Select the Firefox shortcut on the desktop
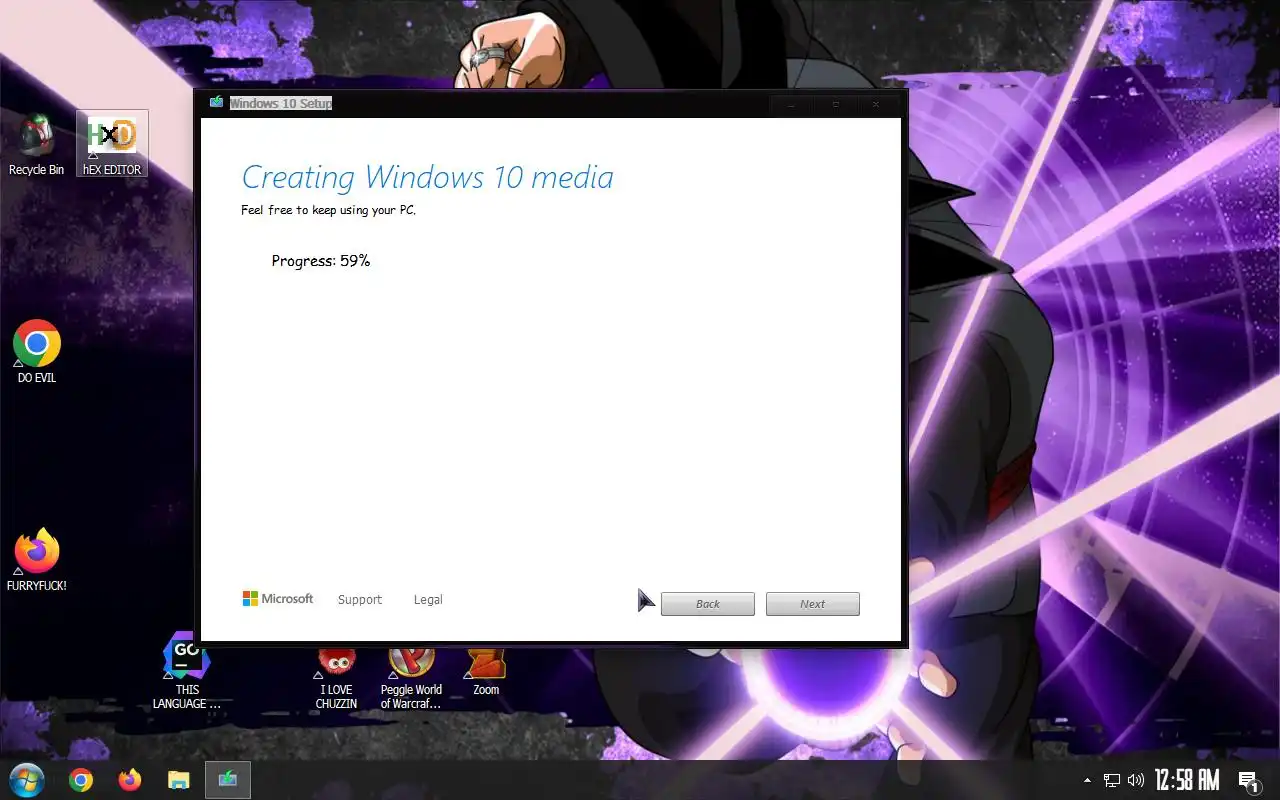 click(x=37, y=560)
